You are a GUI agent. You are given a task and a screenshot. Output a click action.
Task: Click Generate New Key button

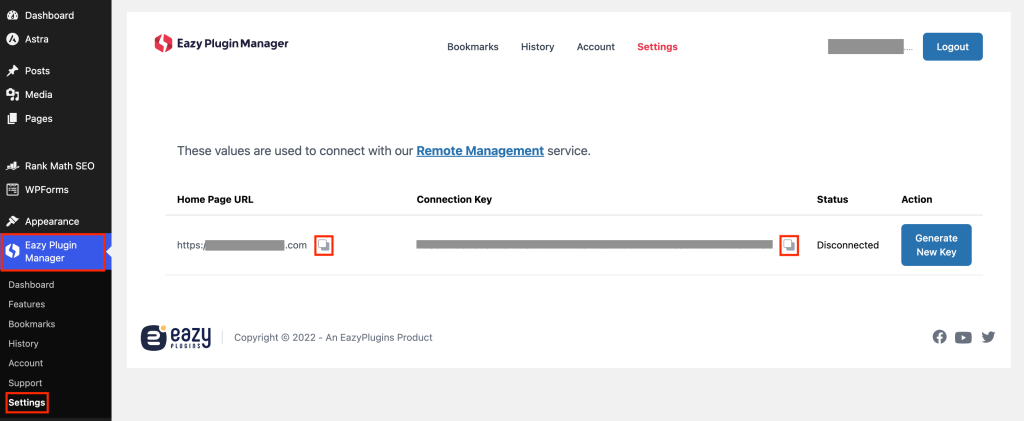coord(936,245)
